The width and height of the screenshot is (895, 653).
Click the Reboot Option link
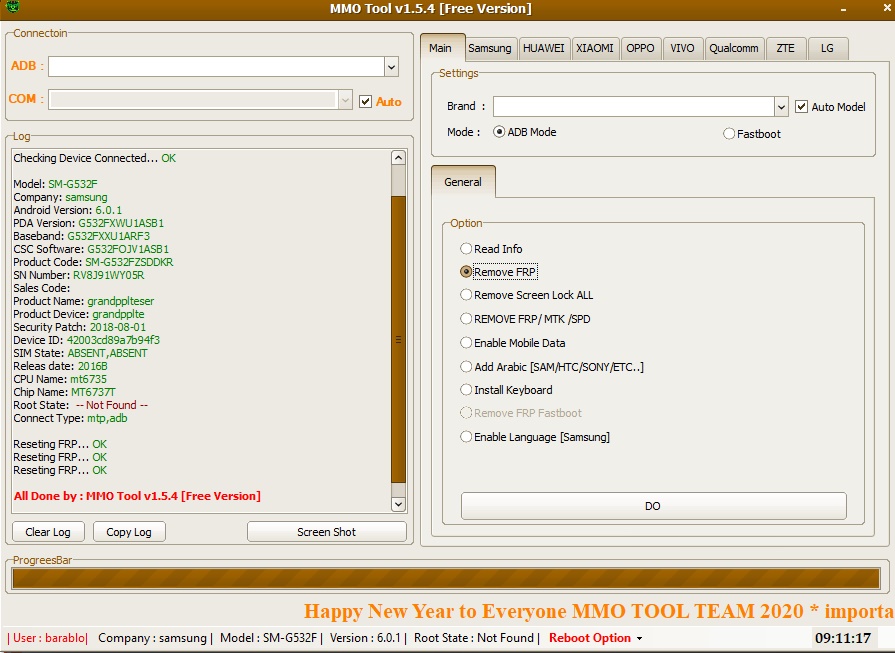click(x=590, y=638)
